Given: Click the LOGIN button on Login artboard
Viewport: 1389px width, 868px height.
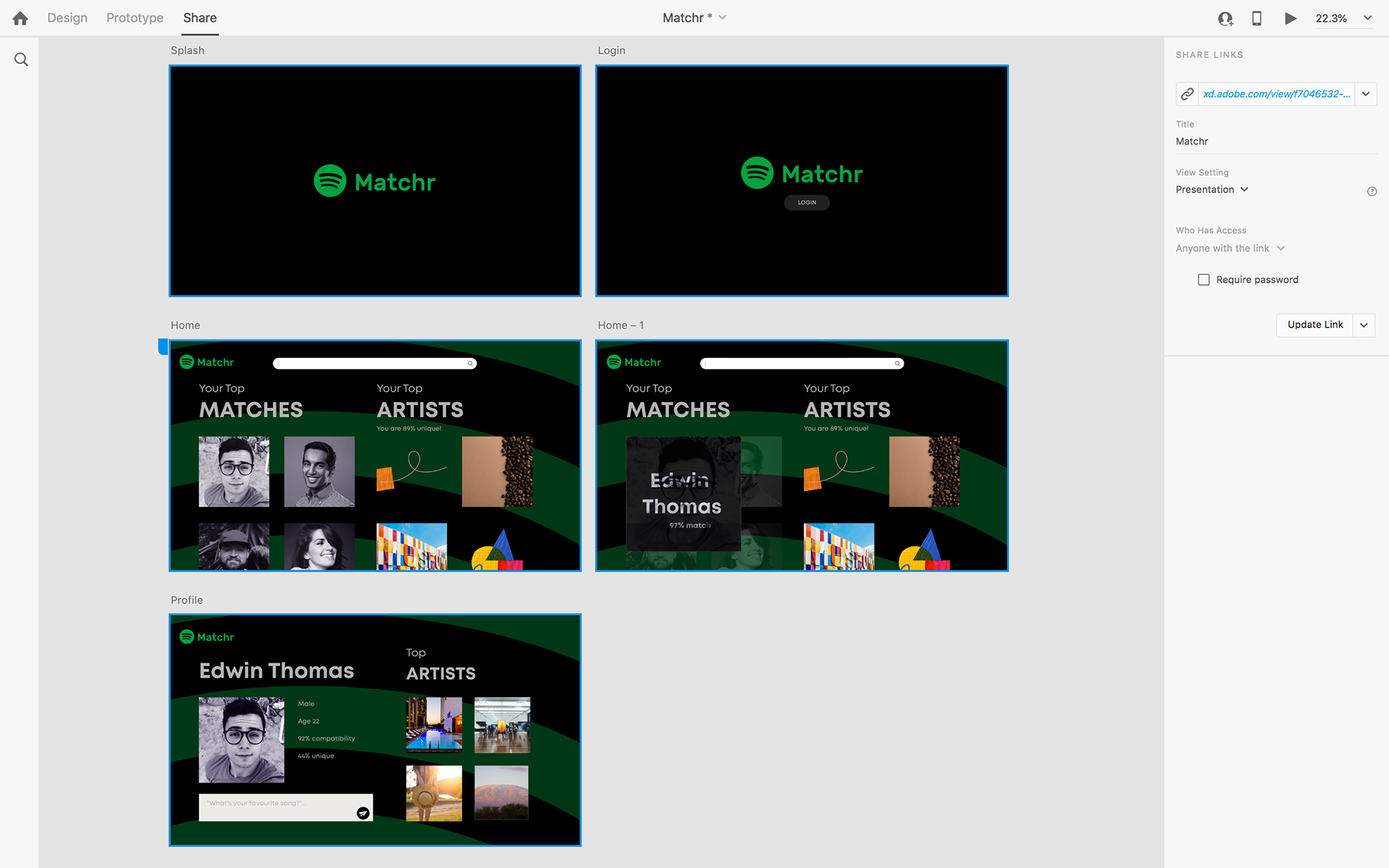Looking at the screenshot, I should click(x=807, y=203).
